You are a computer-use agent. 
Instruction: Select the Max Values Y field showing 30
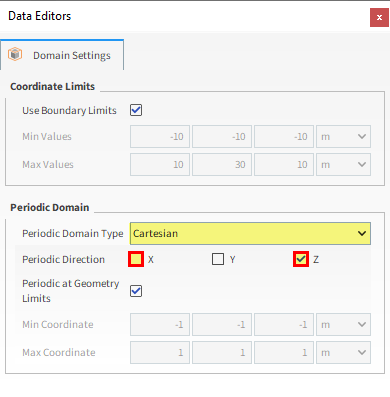[222, 164]
